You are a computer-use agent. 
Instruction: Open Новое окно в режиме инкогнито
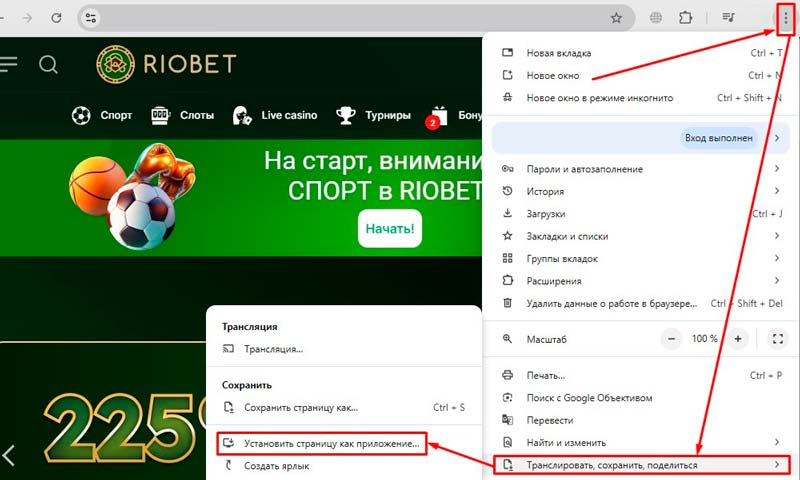pos(642,98)
